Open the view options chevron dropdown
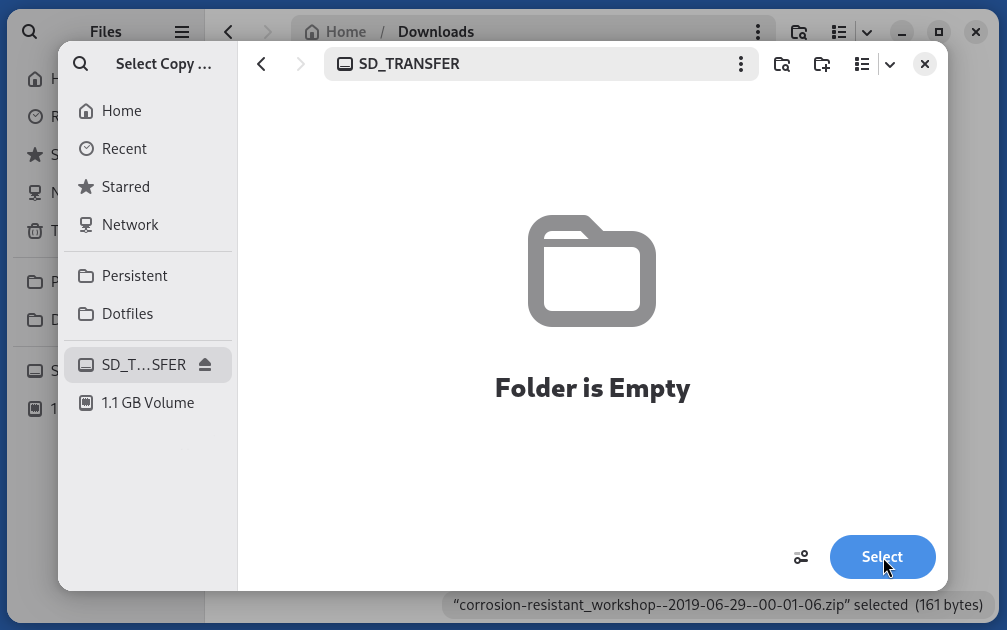 [890, 64]
